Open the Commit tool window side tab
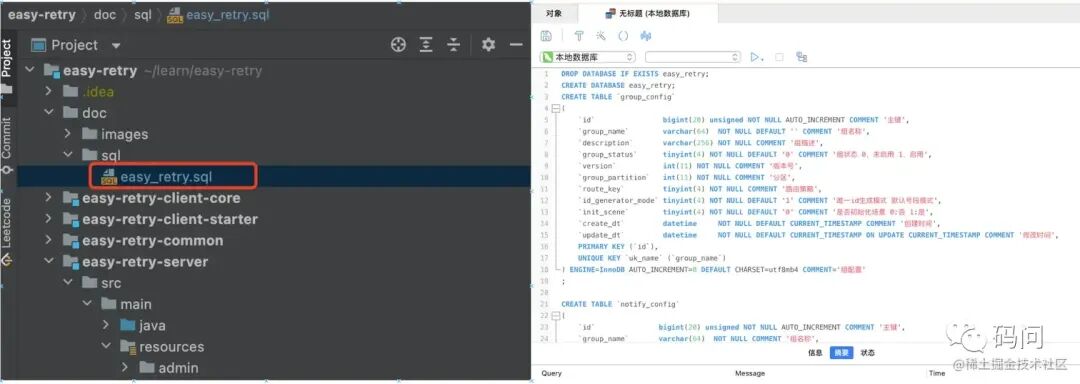The image size is (1080, 384). (x=7, y=145)
